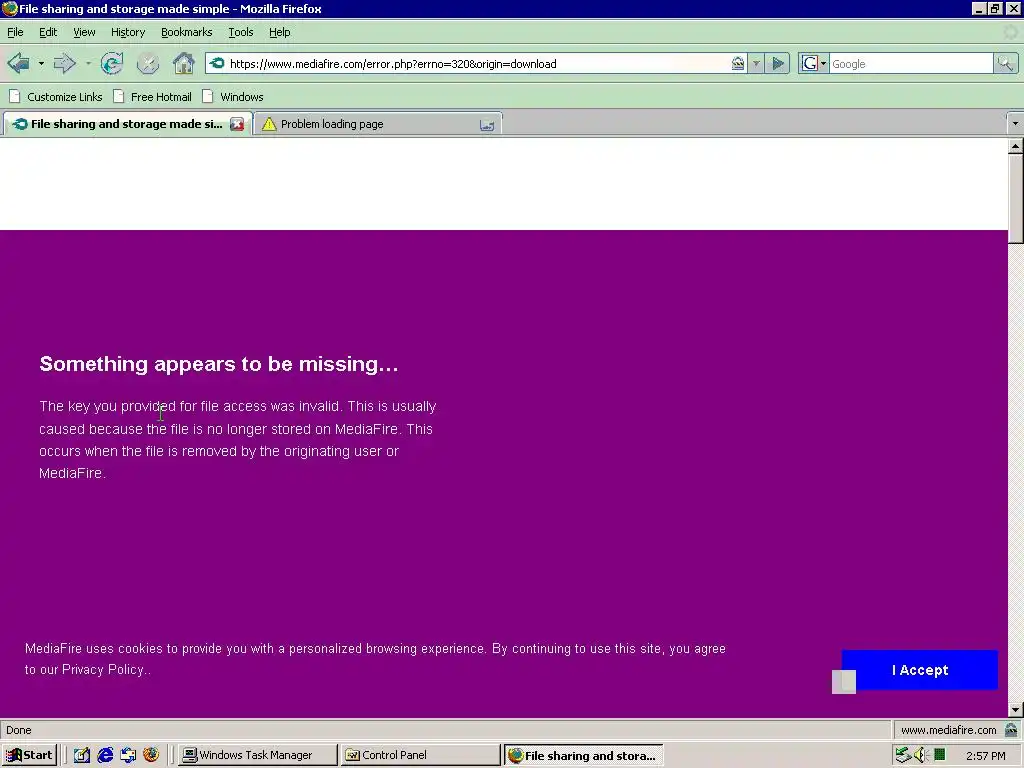Go to the Home page
This screenshot has height=768, width=1024.
click(x=184, y=63)
